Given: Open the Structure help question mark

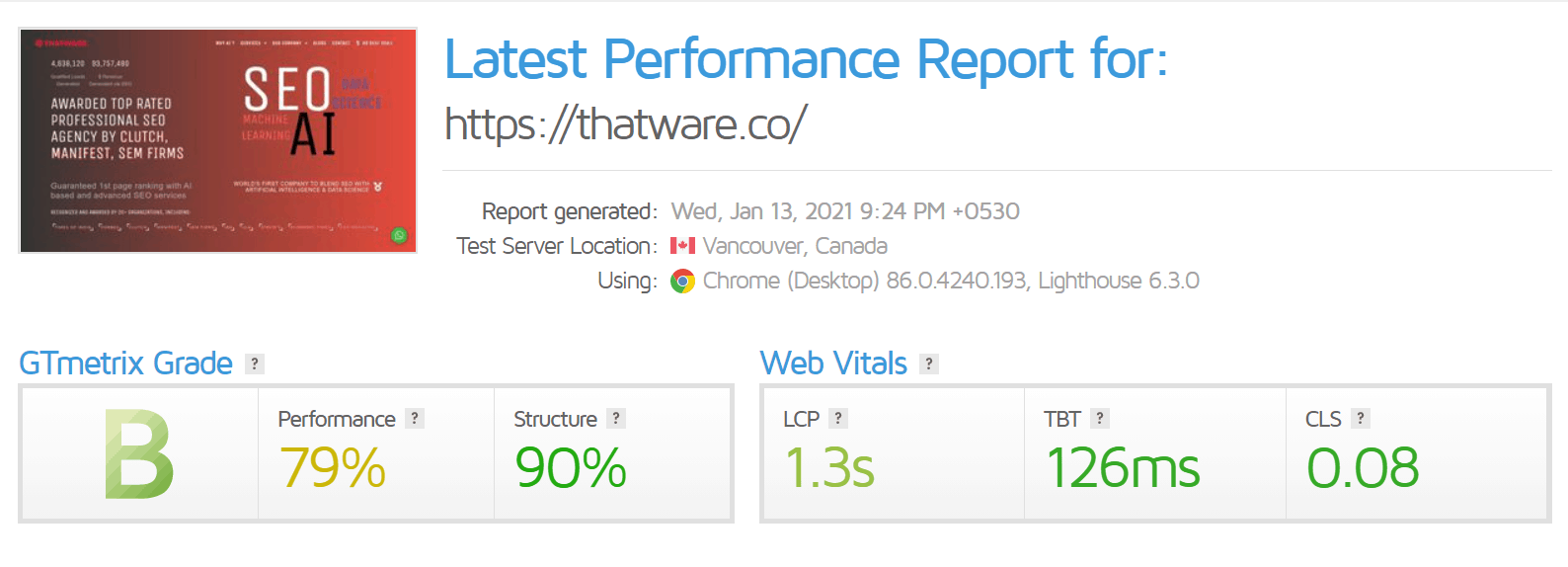Looking at the screenshot, I should click(x=616, y=419).
